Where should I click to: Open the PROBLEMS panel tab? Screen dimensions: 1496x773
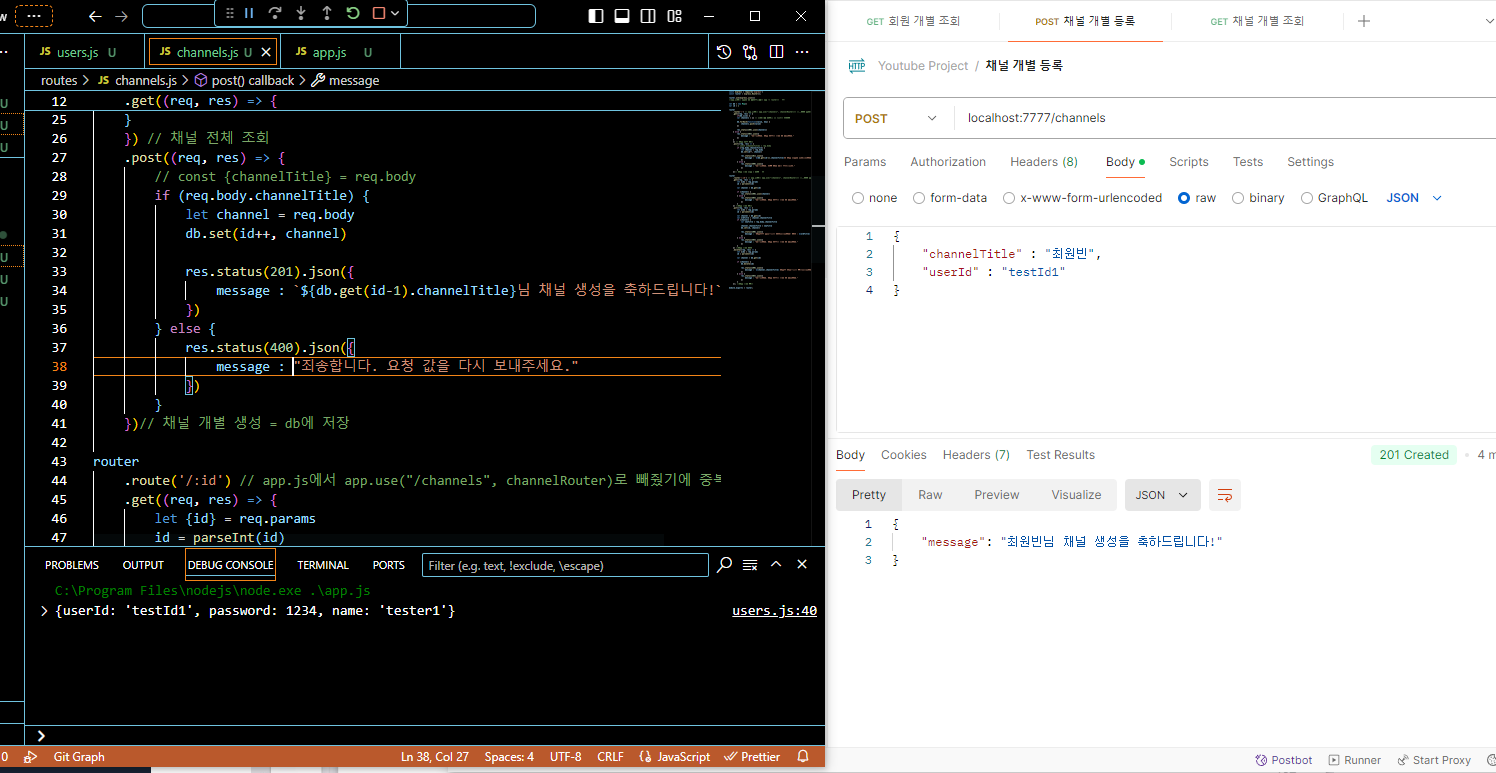(72, 565)
